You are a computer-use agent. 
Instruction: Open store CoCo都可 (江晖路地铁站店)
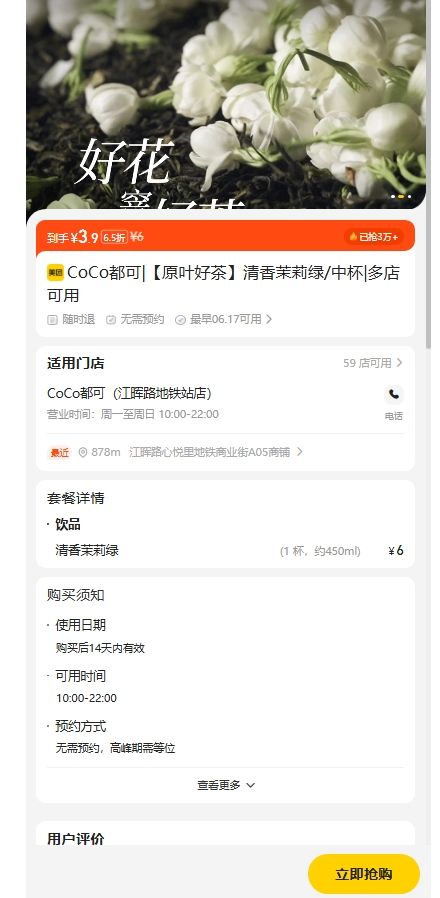129,394
